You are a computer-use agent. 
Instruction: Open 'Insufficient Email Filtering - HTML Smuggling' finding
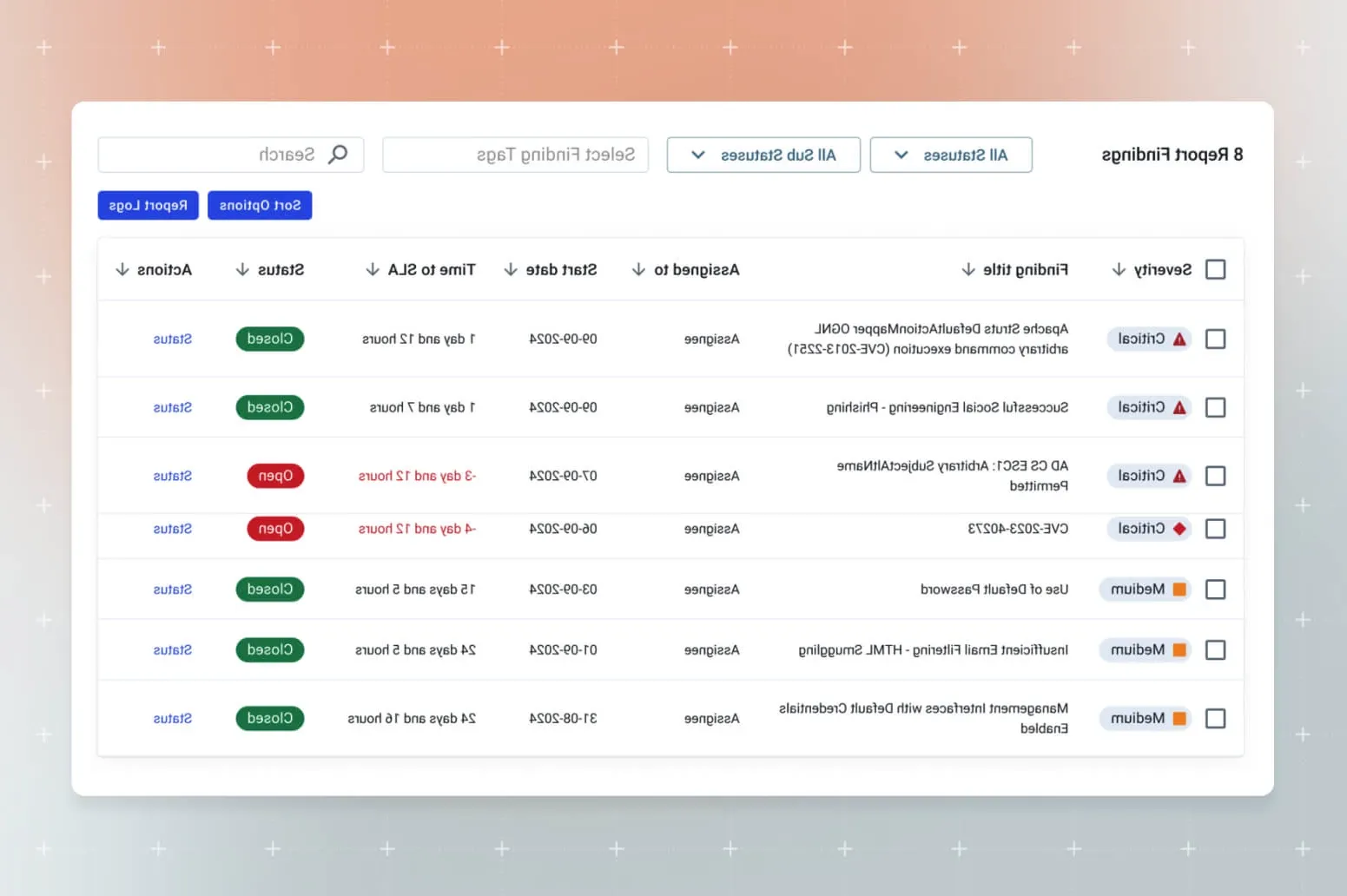[x=934, y=650]
